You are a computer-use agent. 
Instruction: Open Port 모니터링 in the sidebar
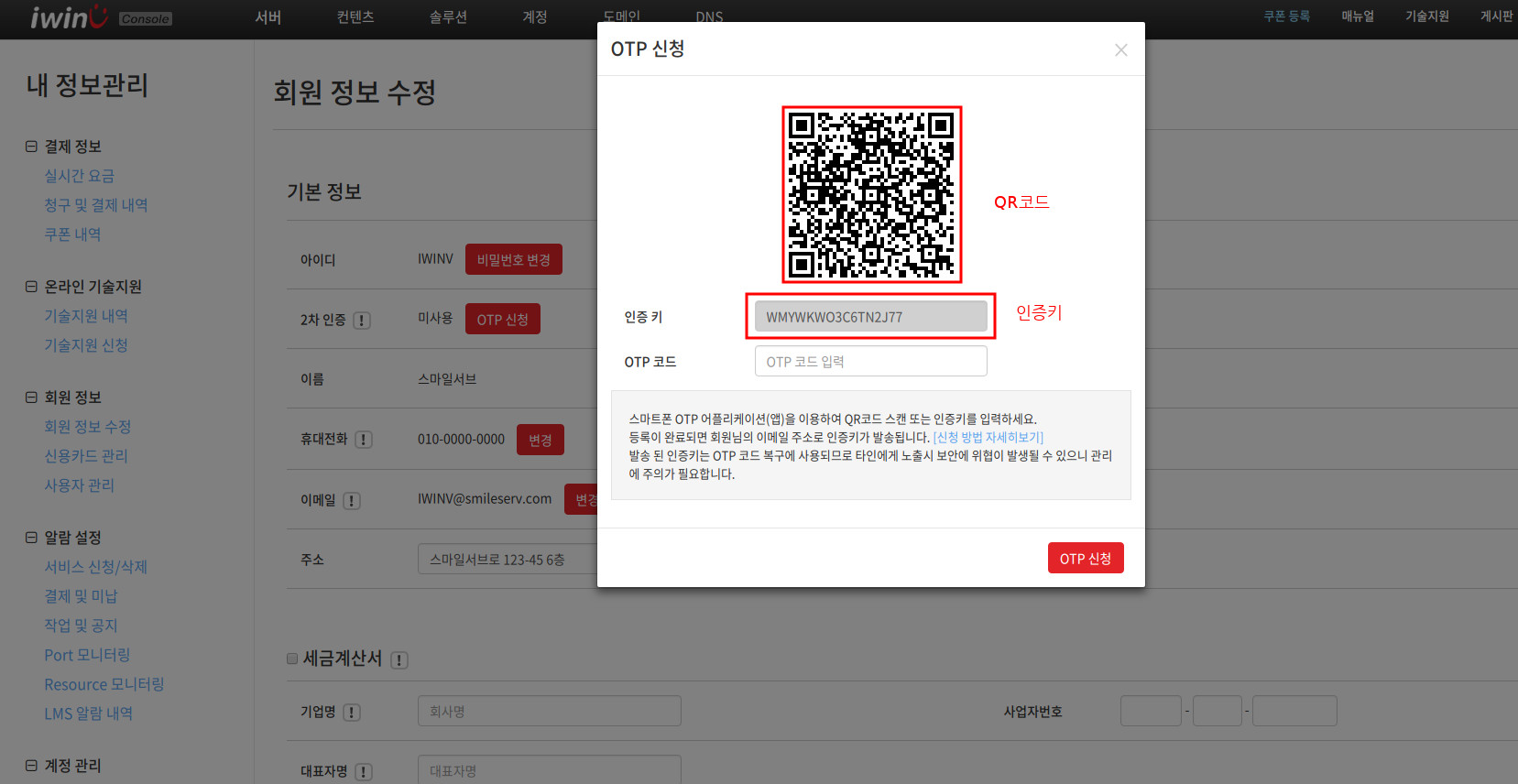[87, 655]
